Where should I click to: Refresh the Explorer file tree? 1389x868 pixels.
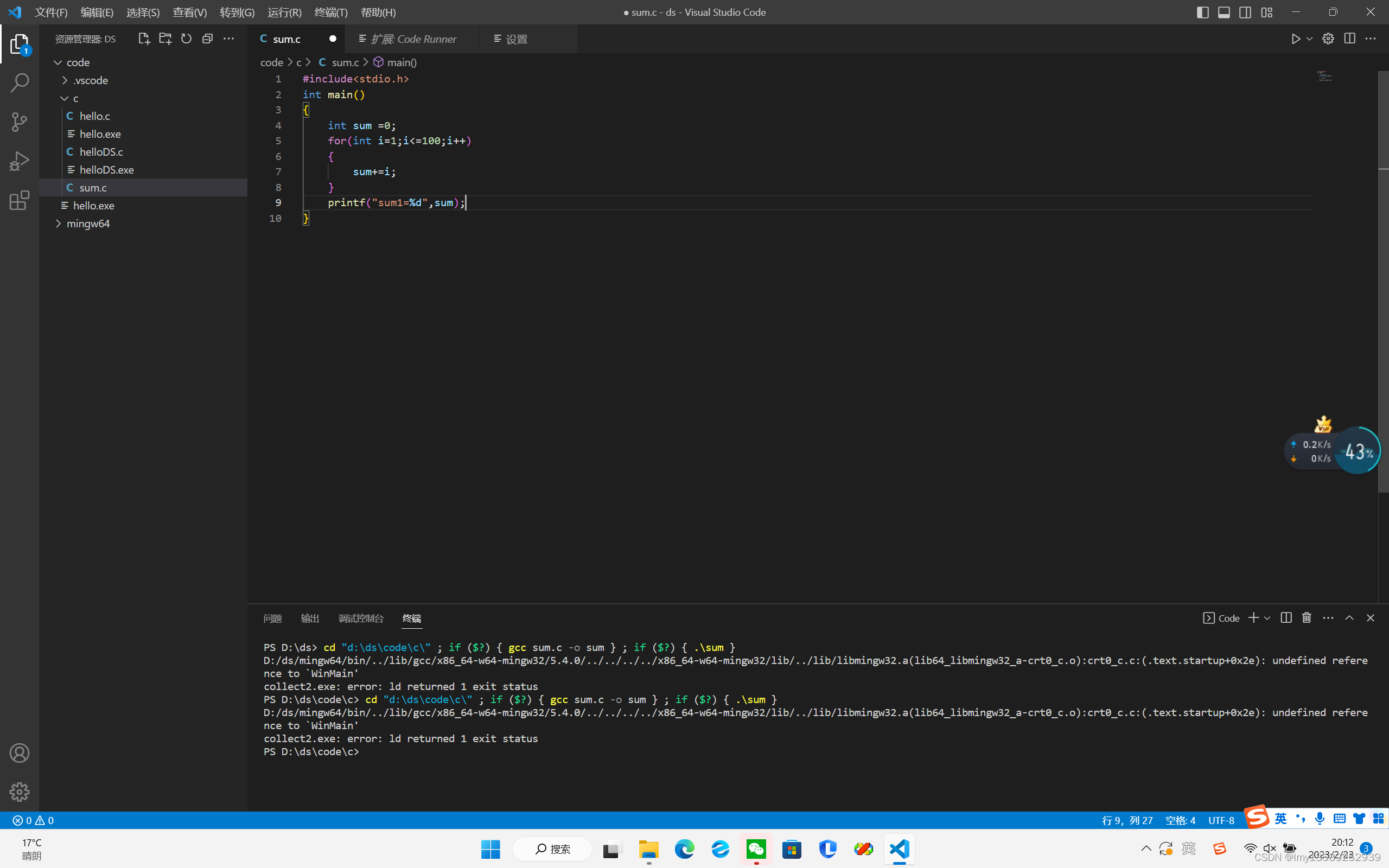pyautogui.click(x=187, y=39)
